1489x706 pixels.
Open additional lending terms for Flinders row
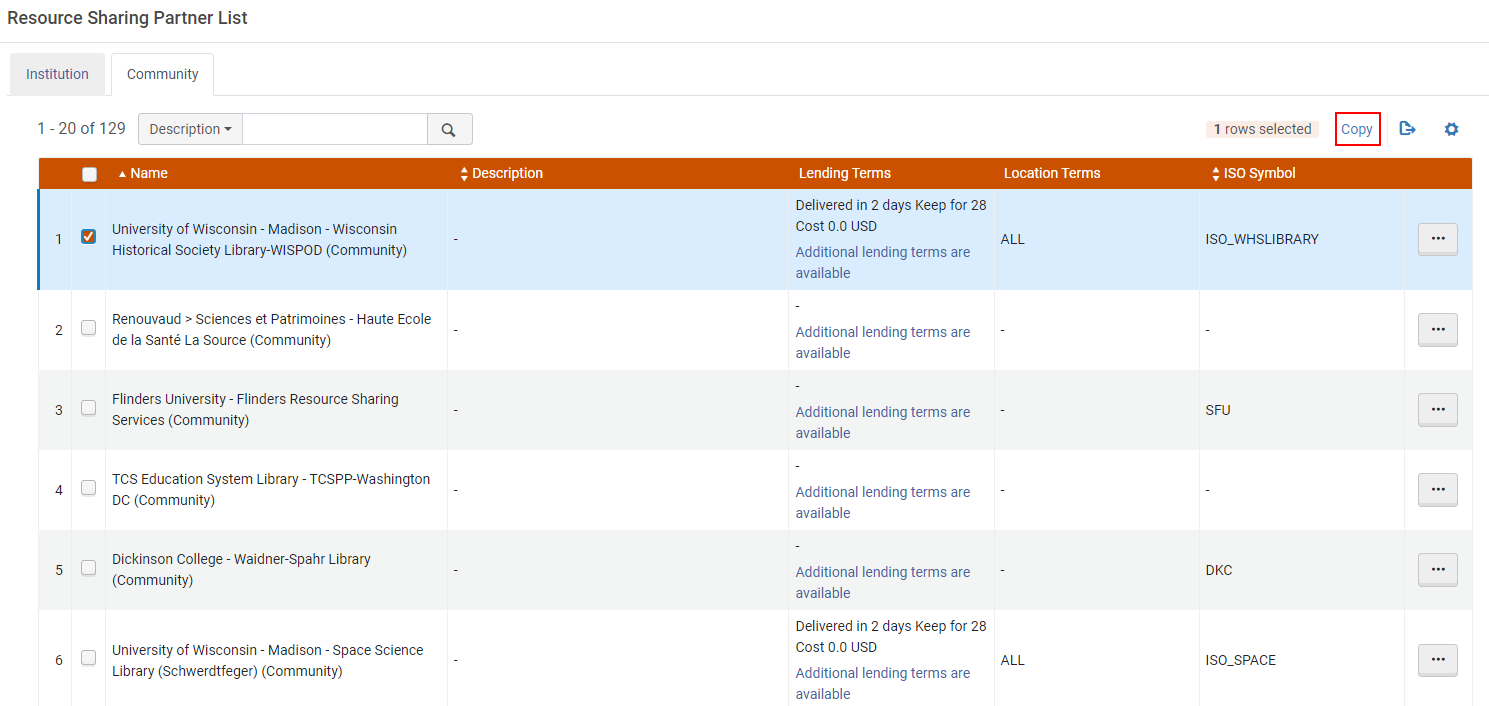pyautogui.click(x=883, y=422)
